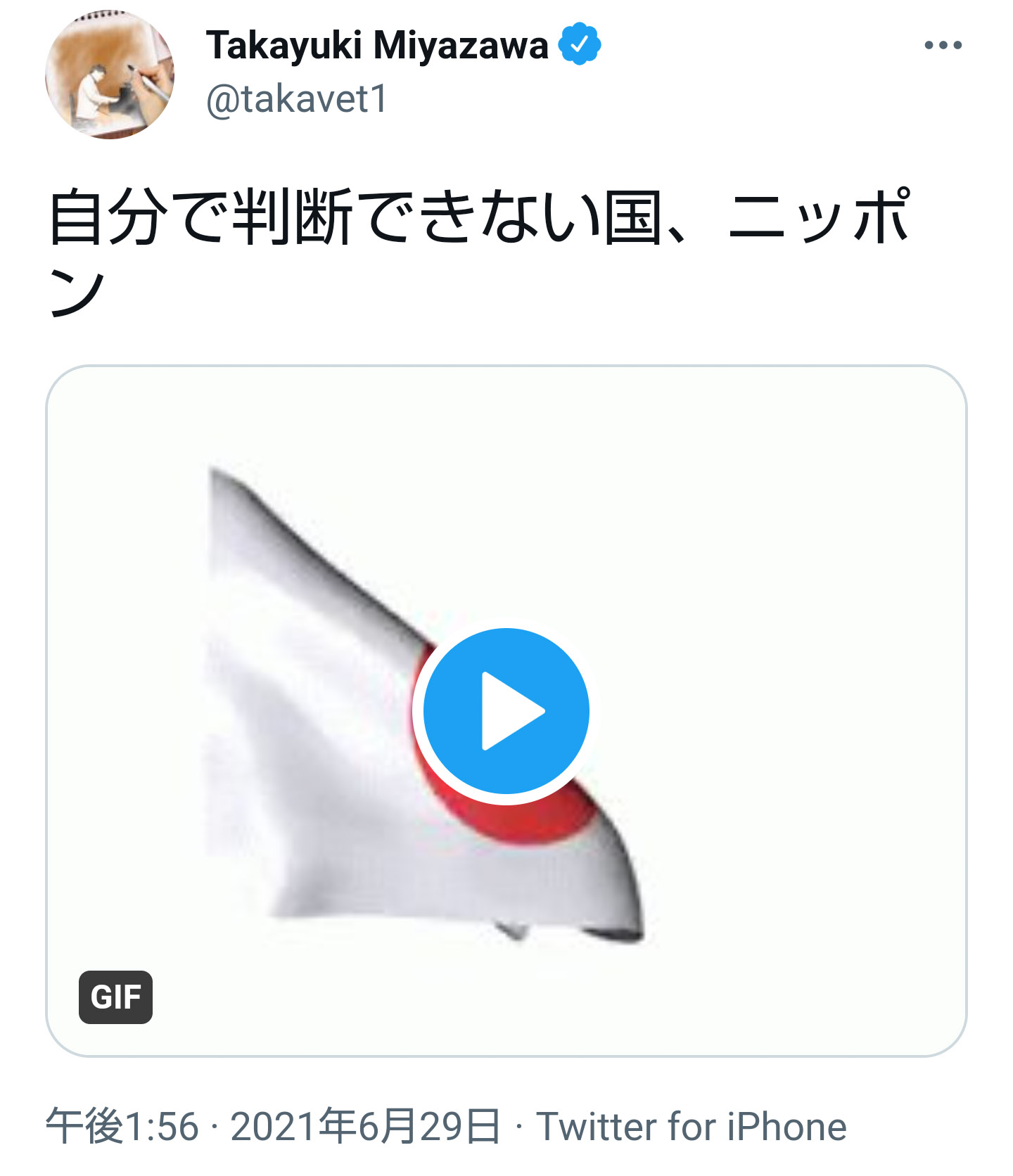Click the 午後1:56 timestamp
The width and height of the screenshot is (1013, 1176).
(122, 1126)
